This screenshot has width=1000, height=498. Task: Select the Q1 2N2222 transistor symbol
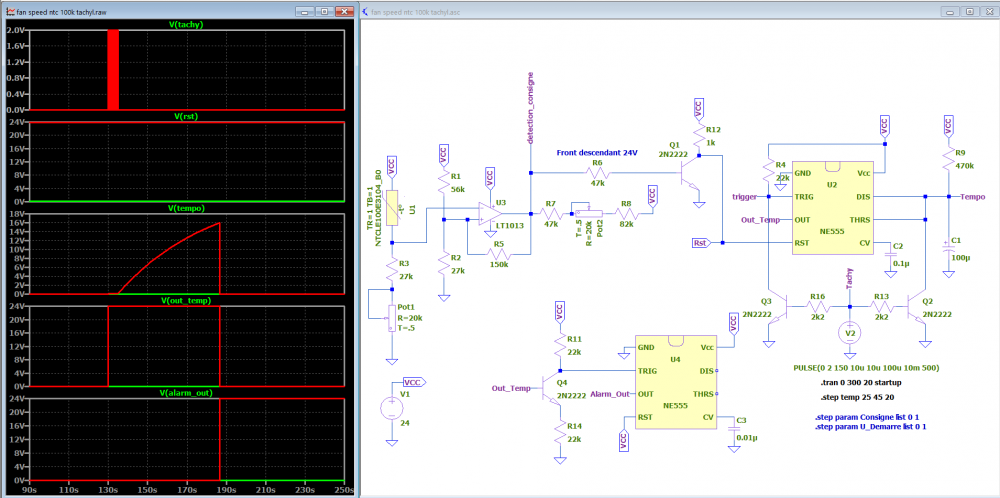click(x=688, y=173)
